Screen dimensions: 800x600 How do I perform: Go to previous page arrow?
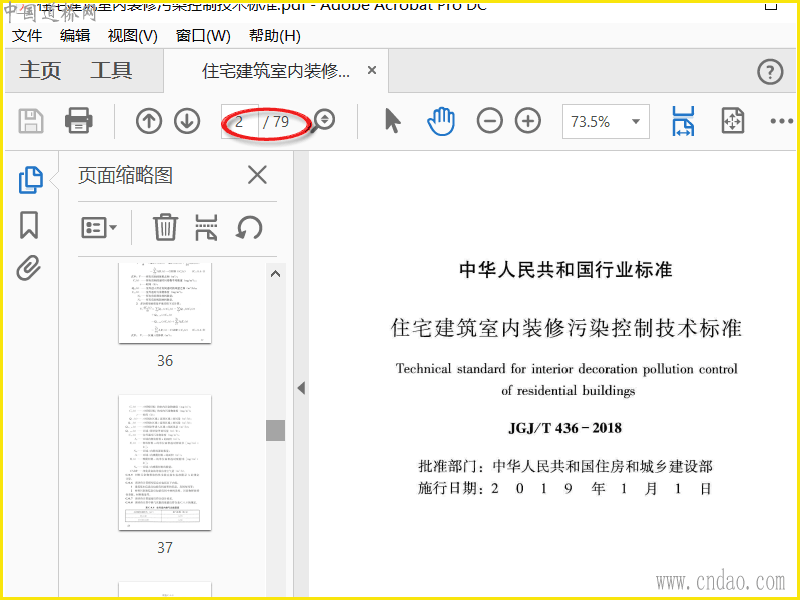tap(149, 121)
